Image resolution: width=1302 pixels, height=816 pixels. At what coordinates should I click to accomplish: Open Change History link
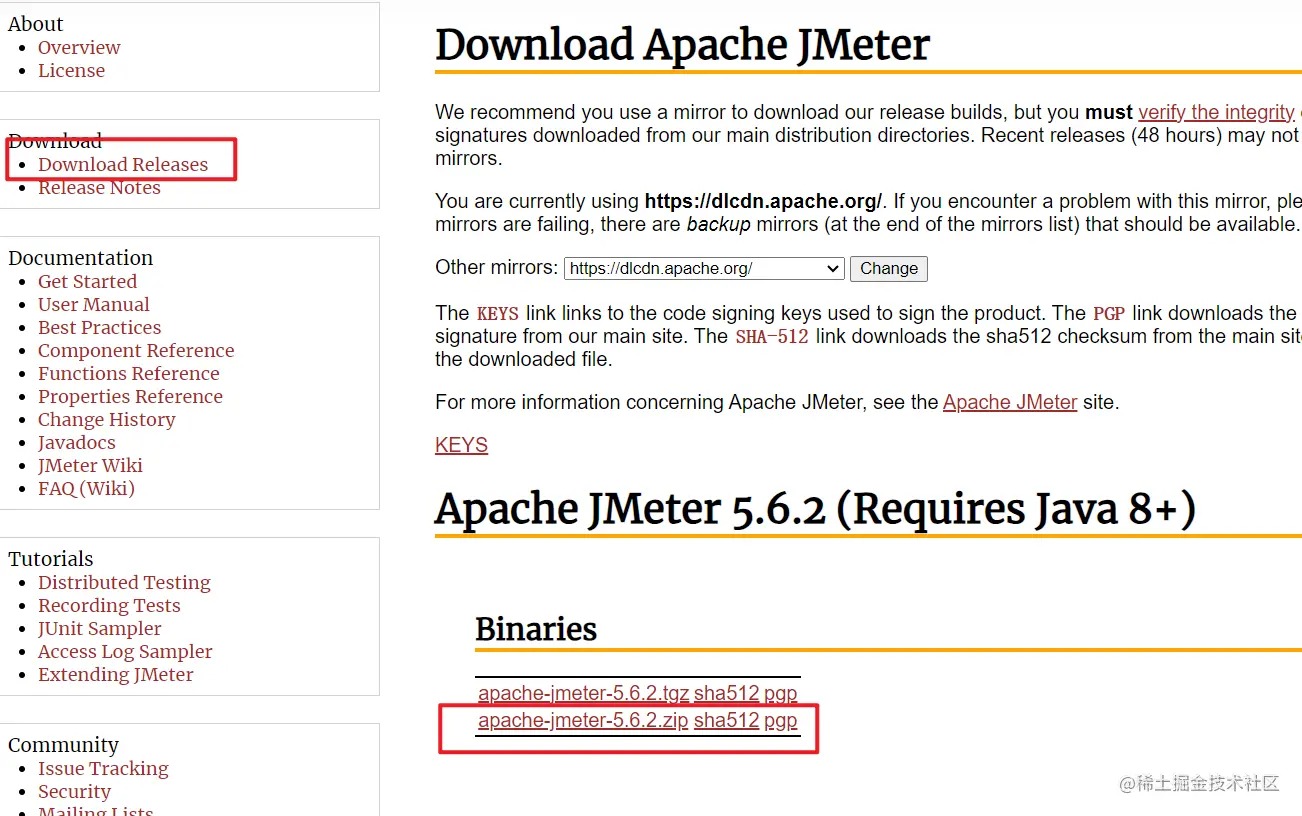[x=107, y=420]
